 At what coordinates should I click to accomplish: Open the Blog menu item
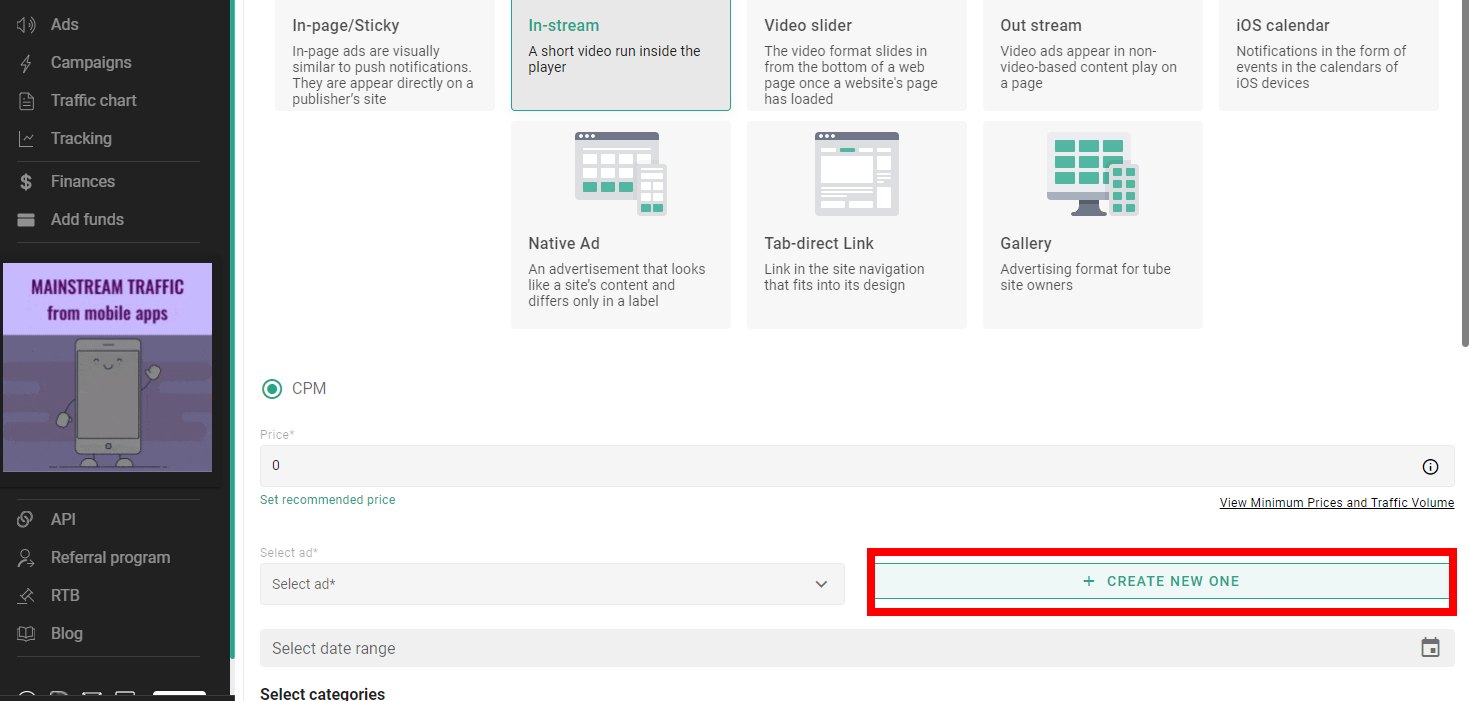(66, 633)
